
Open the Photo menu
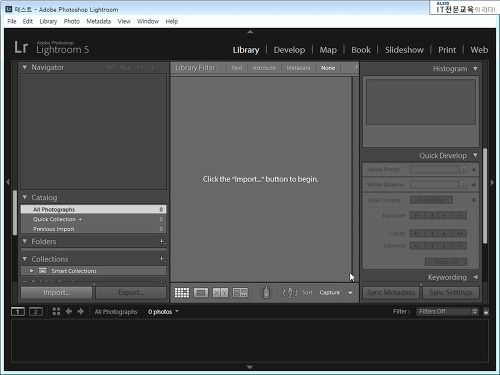[x=72, y=21]
